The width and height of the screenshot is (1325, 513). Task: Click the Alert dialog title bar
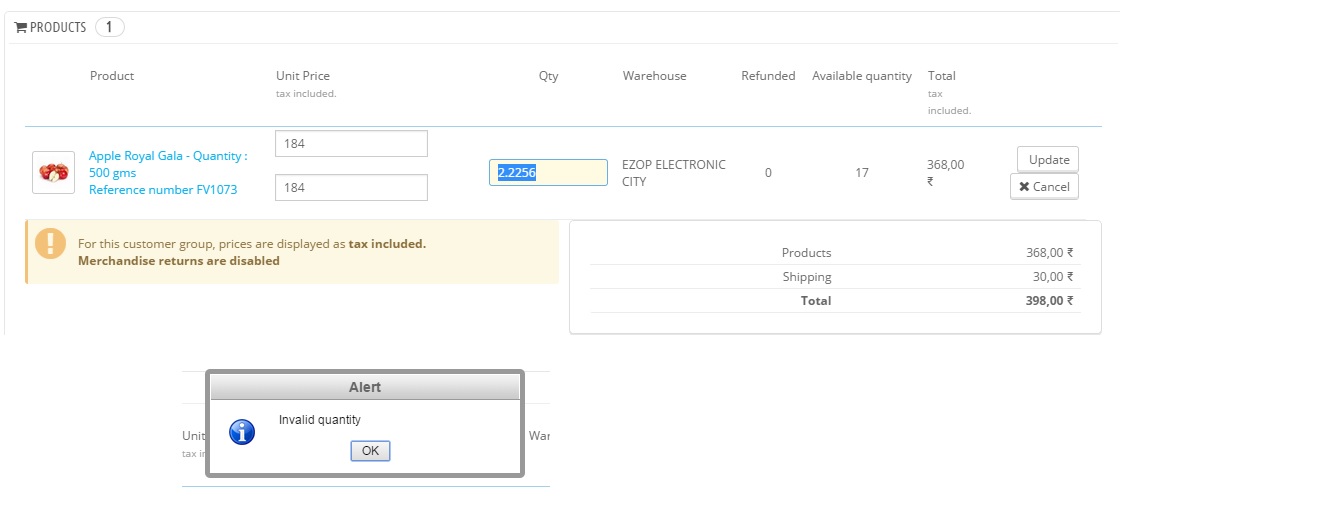tap(364, 387)
